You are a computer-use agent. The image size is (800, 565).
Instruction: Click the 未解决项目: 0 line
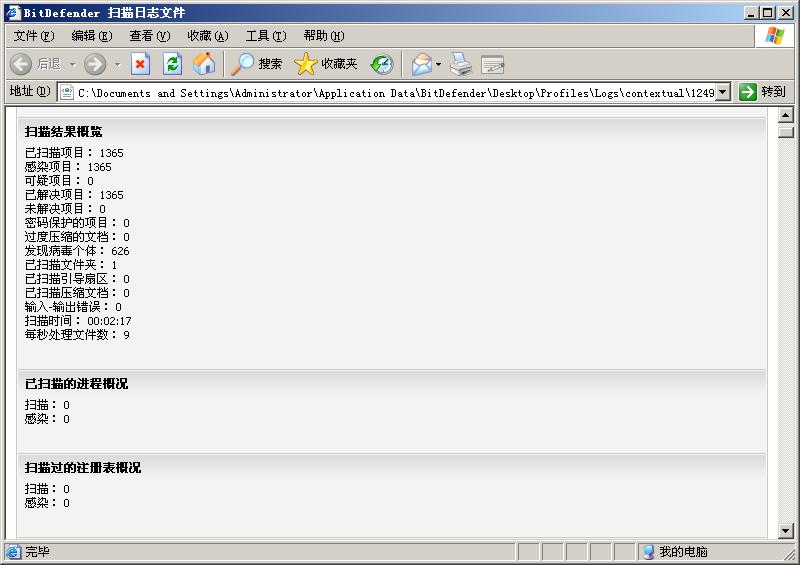coord(65,208)
